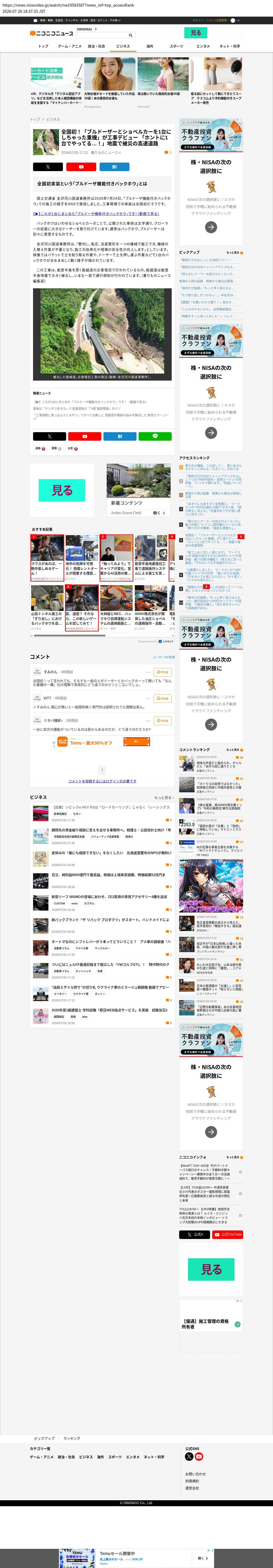Click the 開く button on the bottom Temu banner

coord(203,1558)
